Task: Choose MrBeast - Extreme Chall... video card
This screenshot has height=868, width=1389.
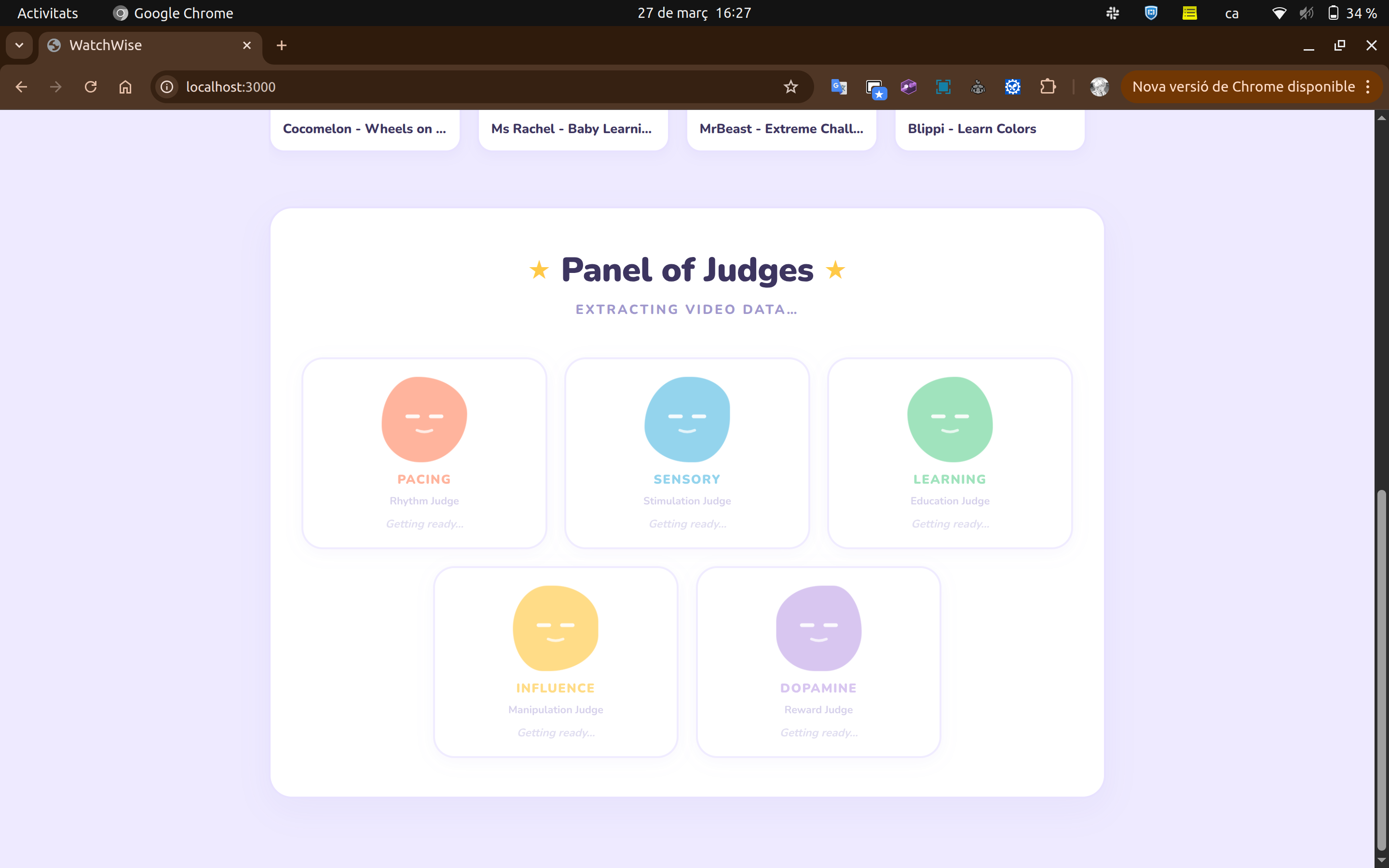Action: pos(781,129)
